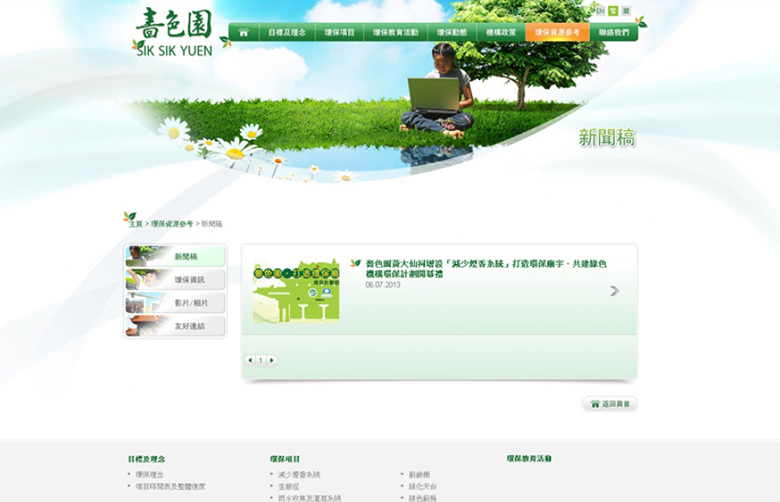Viewport: 780px width, 502px height.
Task: Select 新聞稿 in the sidebar menu
Action: [175, 256]
